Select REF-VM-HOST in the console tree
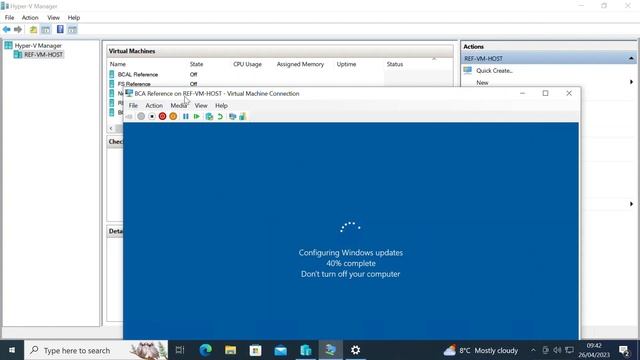 pyautogui.click(x=43, y=55)
